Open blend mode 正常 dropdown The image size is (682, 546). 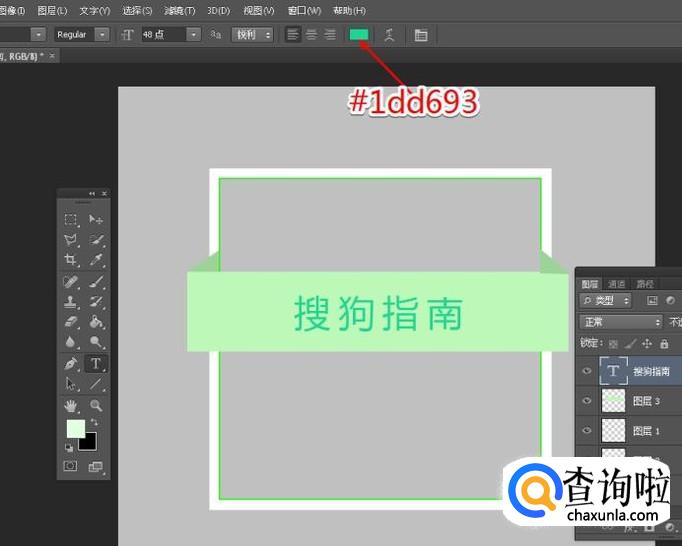[x=621, y=322]
